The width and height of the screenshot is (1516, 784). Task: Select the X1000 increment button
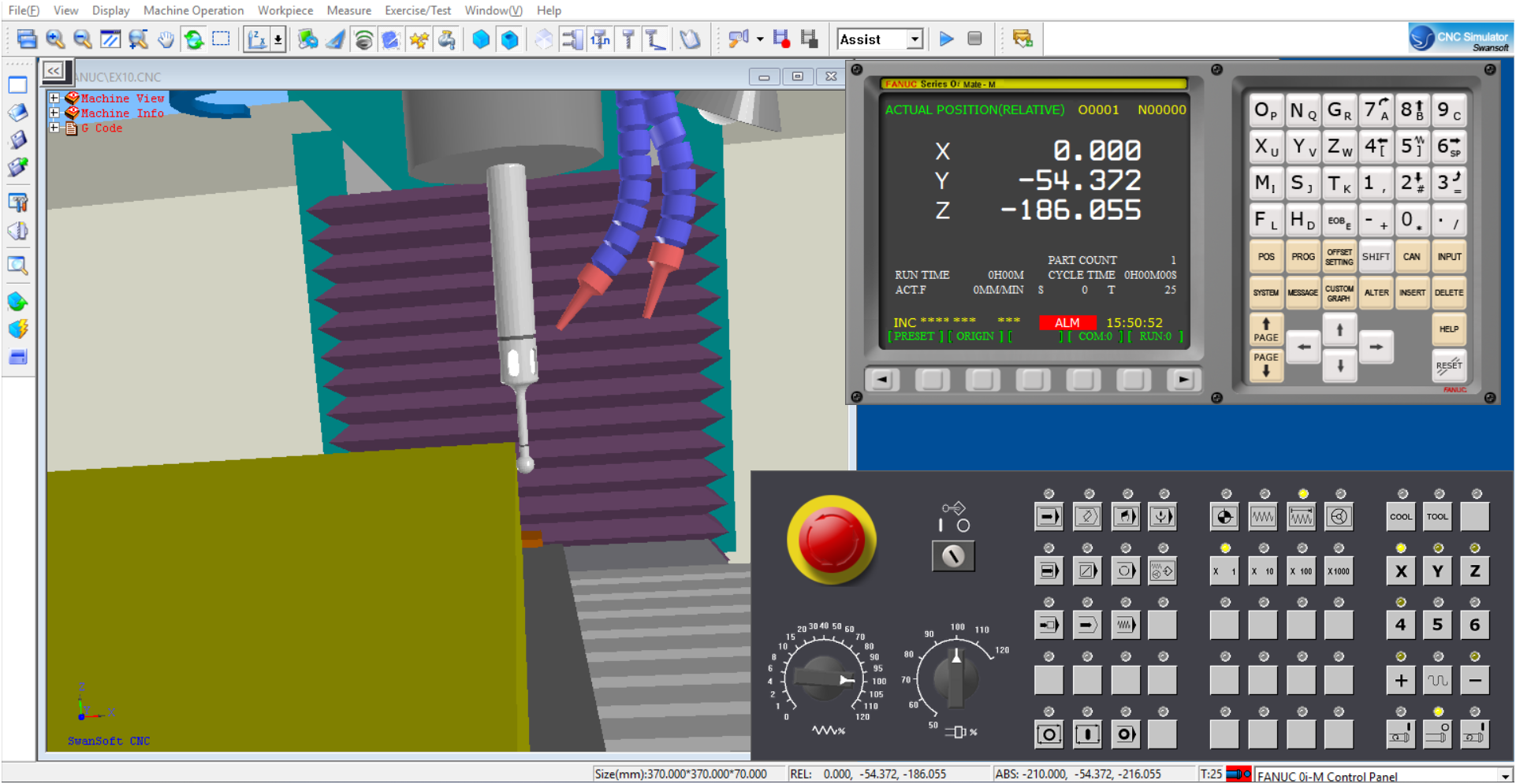[x=1339, y=571]
